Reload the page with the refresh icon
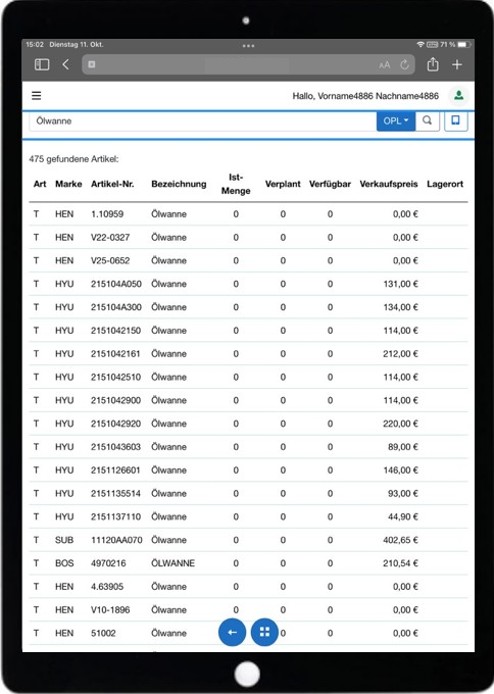494x694 pixels. (405, 65)
